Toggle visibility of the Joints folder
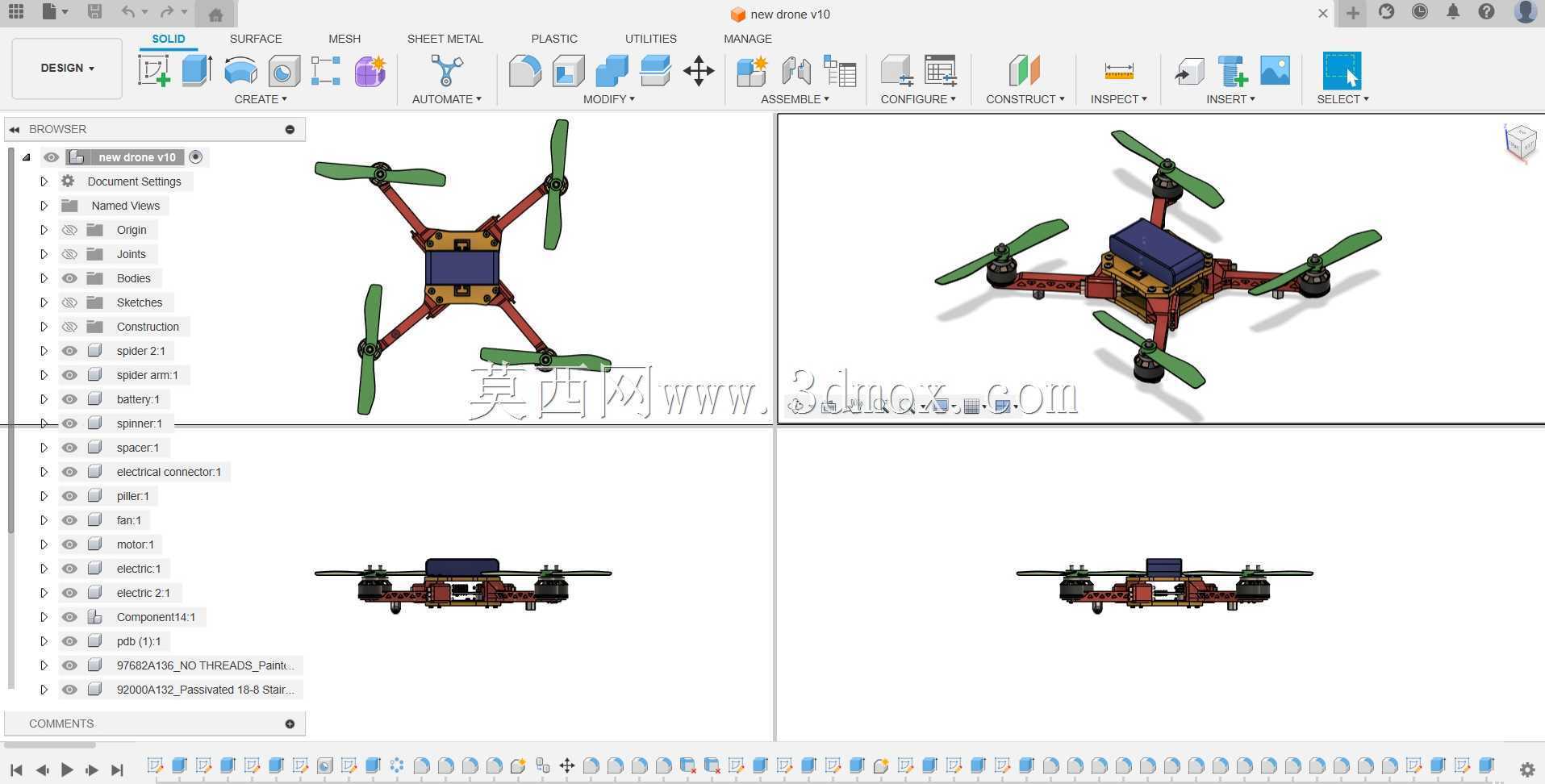This screenshot has width=1545, height=784. (x=69, y=254)
